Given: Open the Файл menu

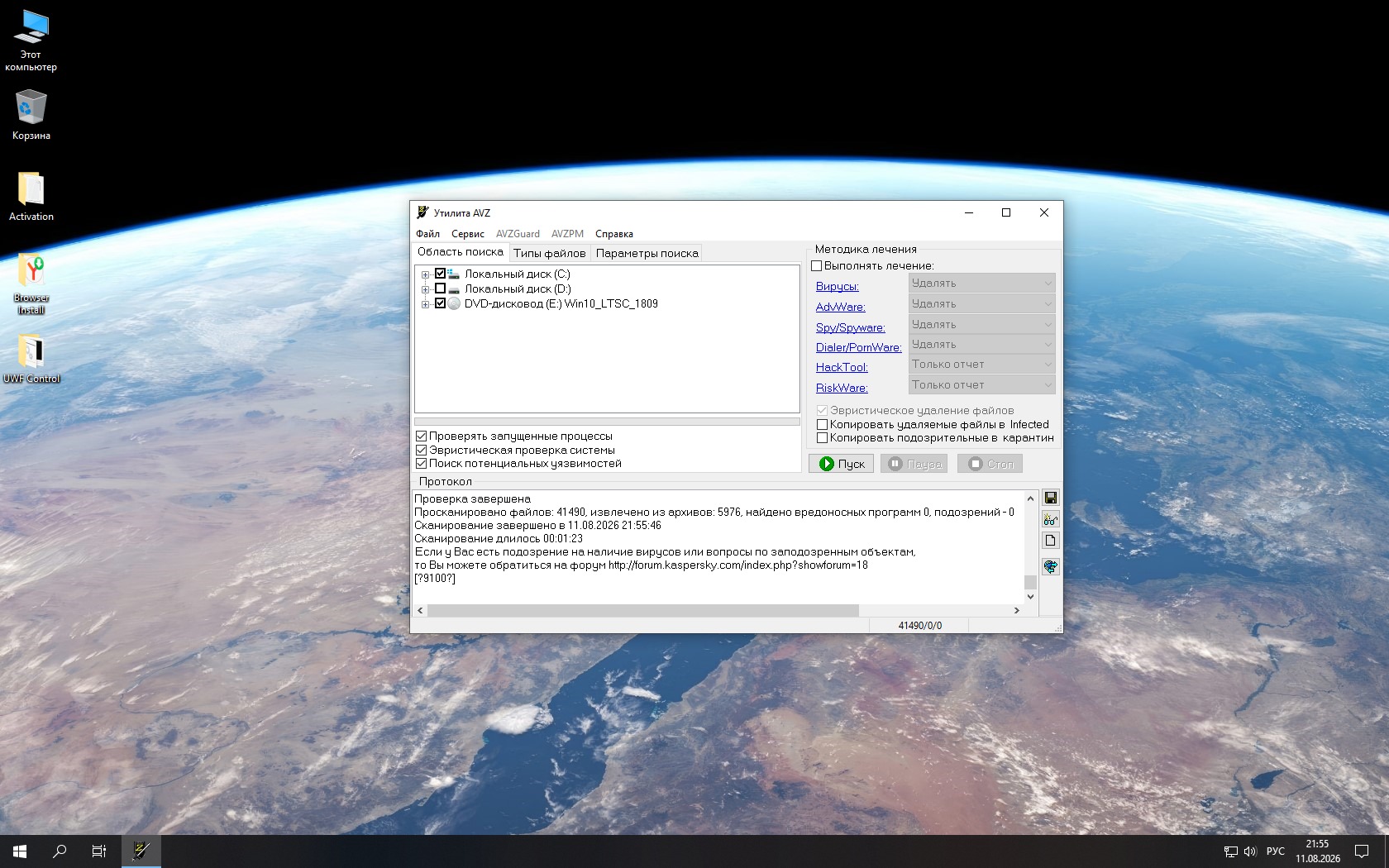Looking at the screenshot, I should coord(427,234).
